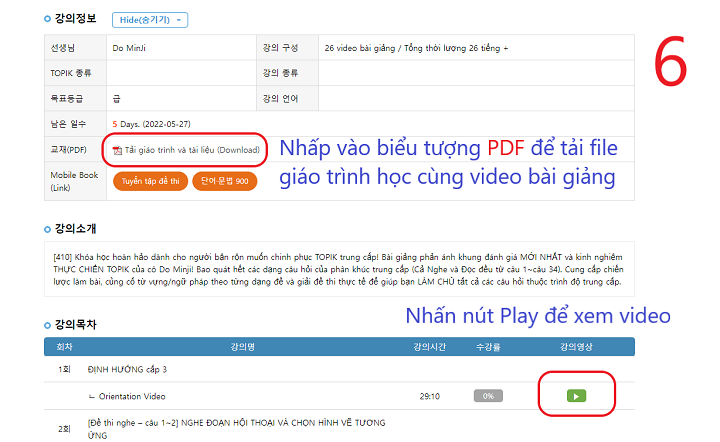Click the sub-item arrow before Orientation Video

click(x=91, y=396)
